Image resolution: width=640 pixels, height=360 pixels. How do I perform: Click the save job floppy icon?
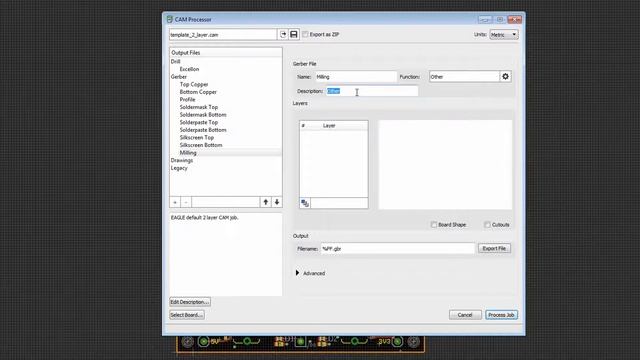click(x=294, y=35)
